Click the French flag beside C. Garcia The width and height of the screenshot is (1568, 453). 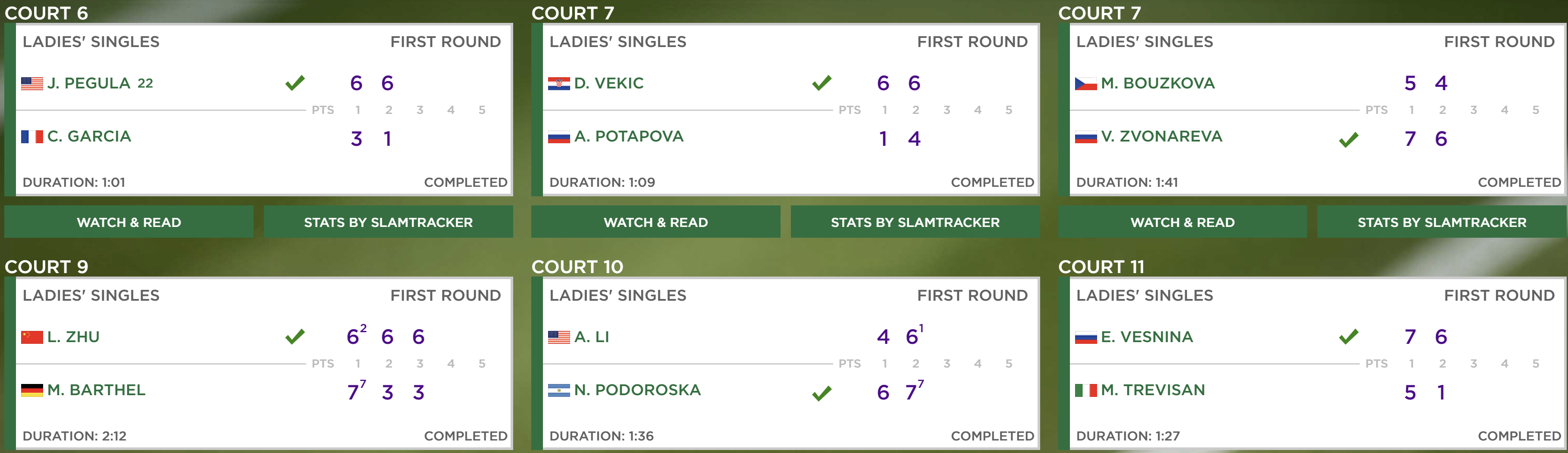click(x=31, y=136)
